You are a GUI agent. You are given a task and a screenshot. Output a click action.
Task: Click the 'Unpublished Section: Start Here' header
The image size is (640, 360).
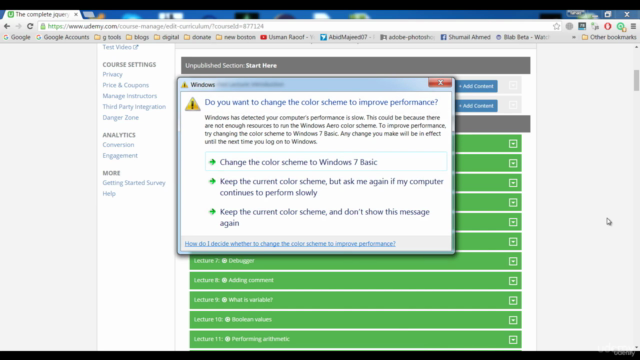[x=356, y=65]
